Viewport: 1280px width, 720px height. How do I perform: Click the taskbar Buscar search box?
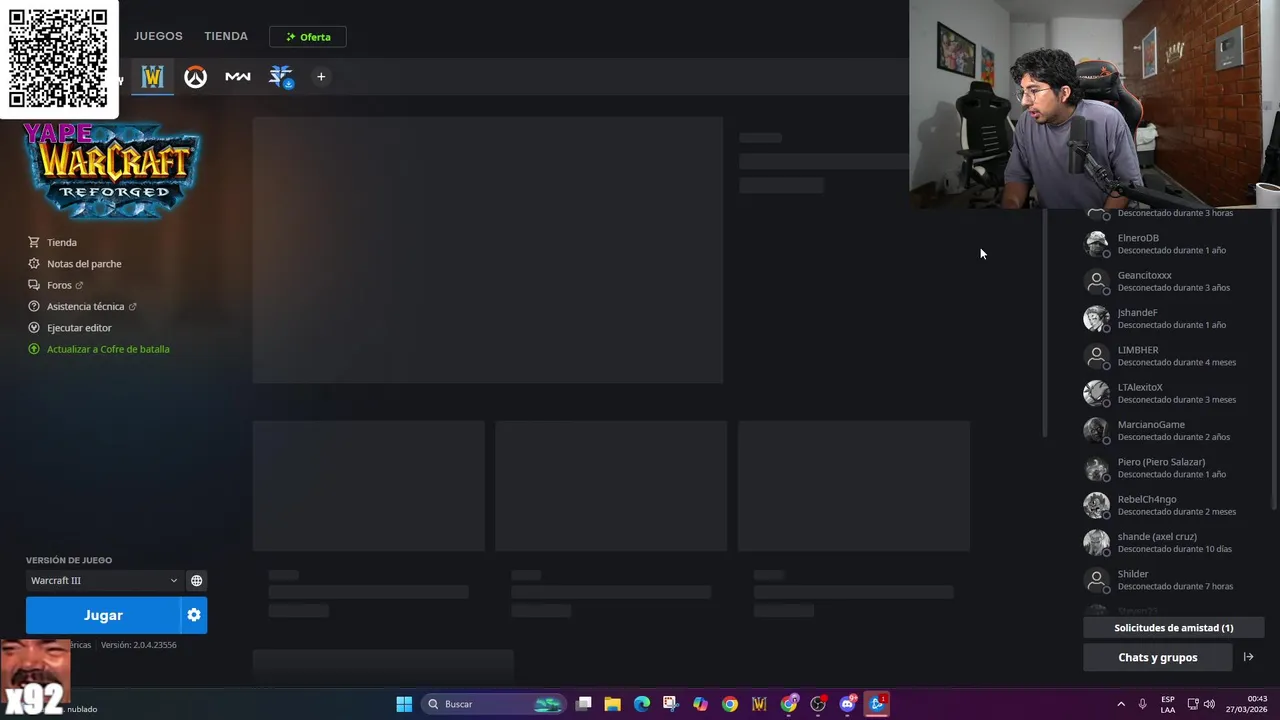coord(495,704)
